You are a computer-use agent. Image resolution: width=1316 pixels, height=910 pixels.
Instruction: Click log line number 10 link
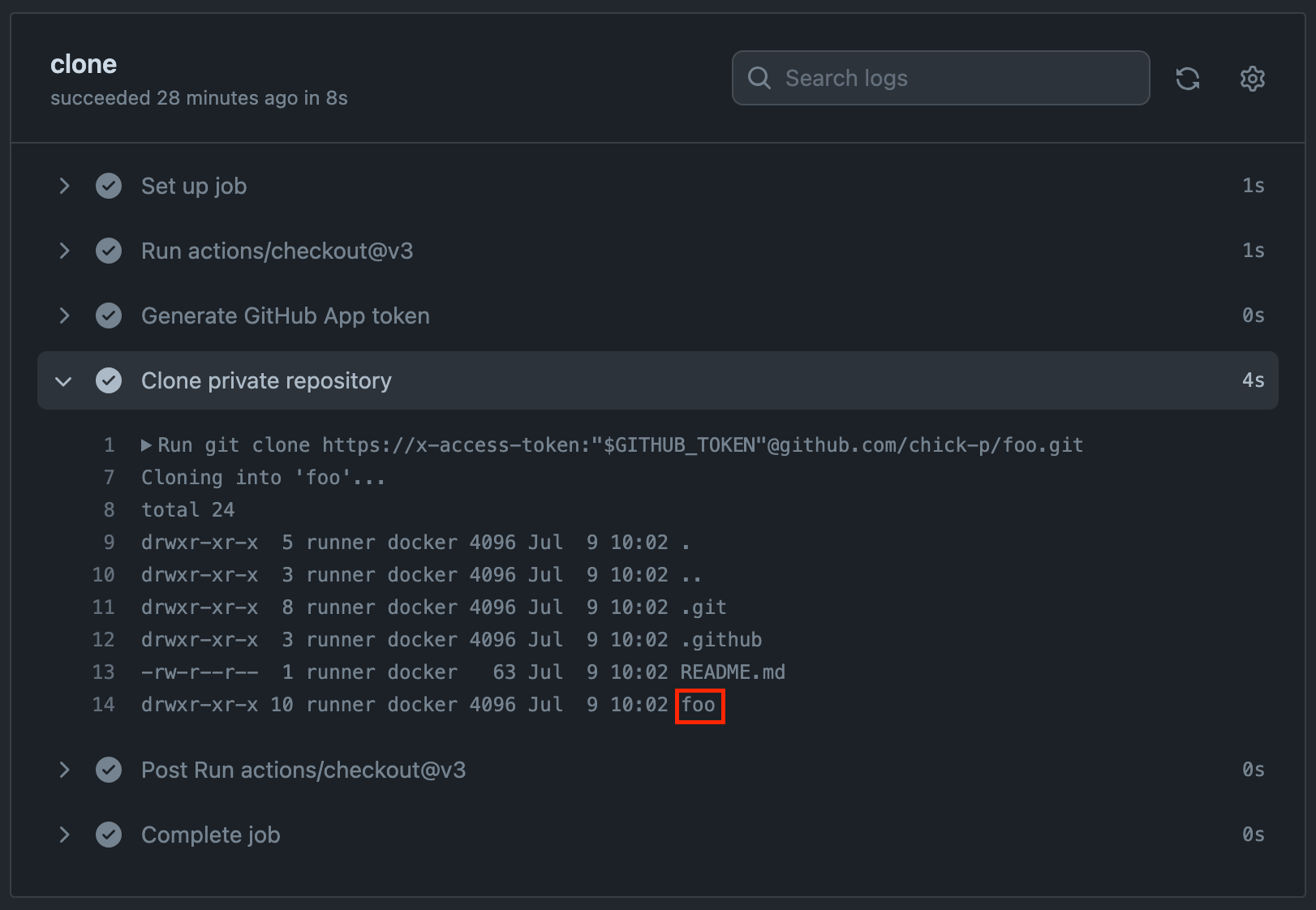pos(104,575)
